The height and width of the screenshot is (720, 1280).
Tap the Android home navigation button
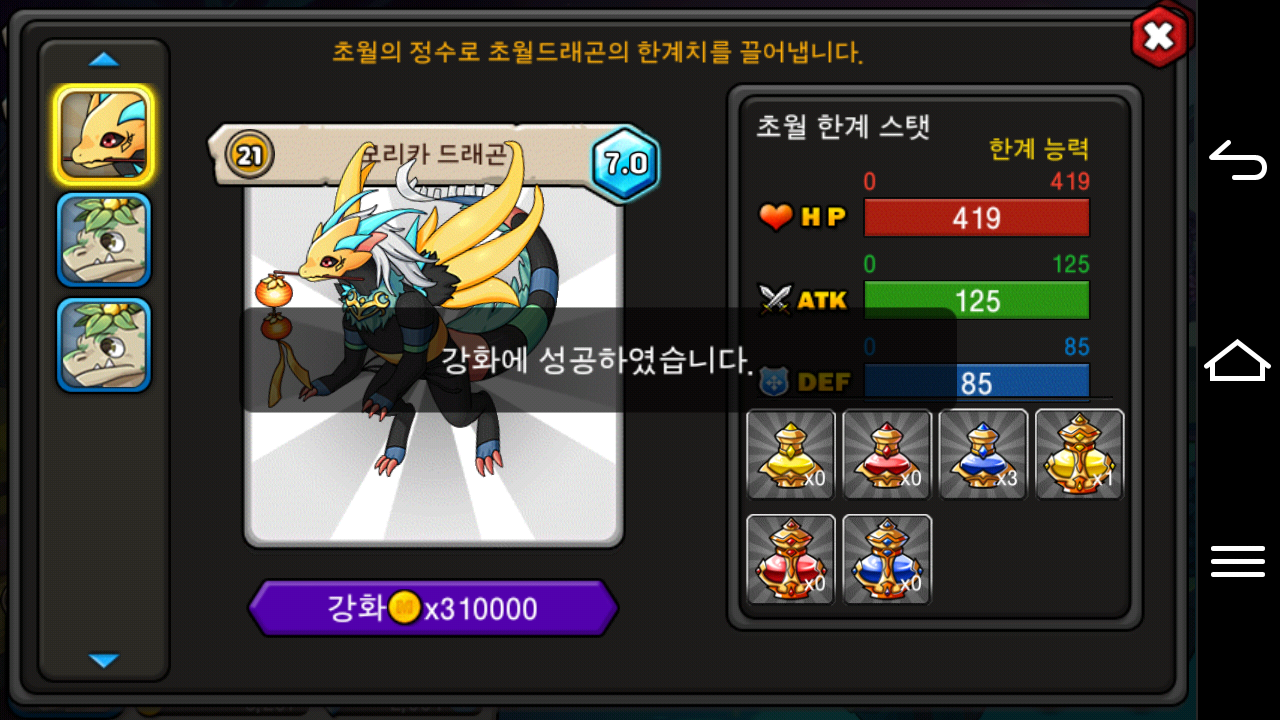click(x=1238, y=360)
